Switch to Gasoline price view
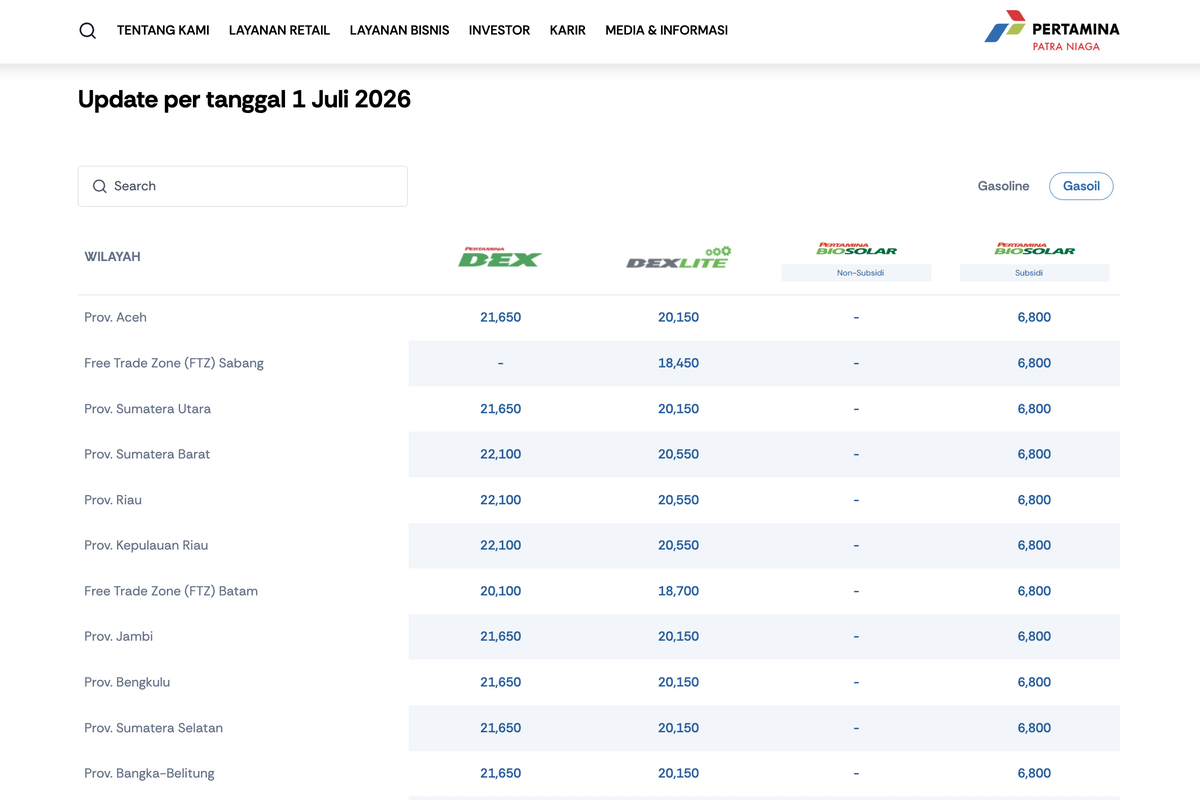Viewport: 1200px width, 800px height. tap(1003, 186)
